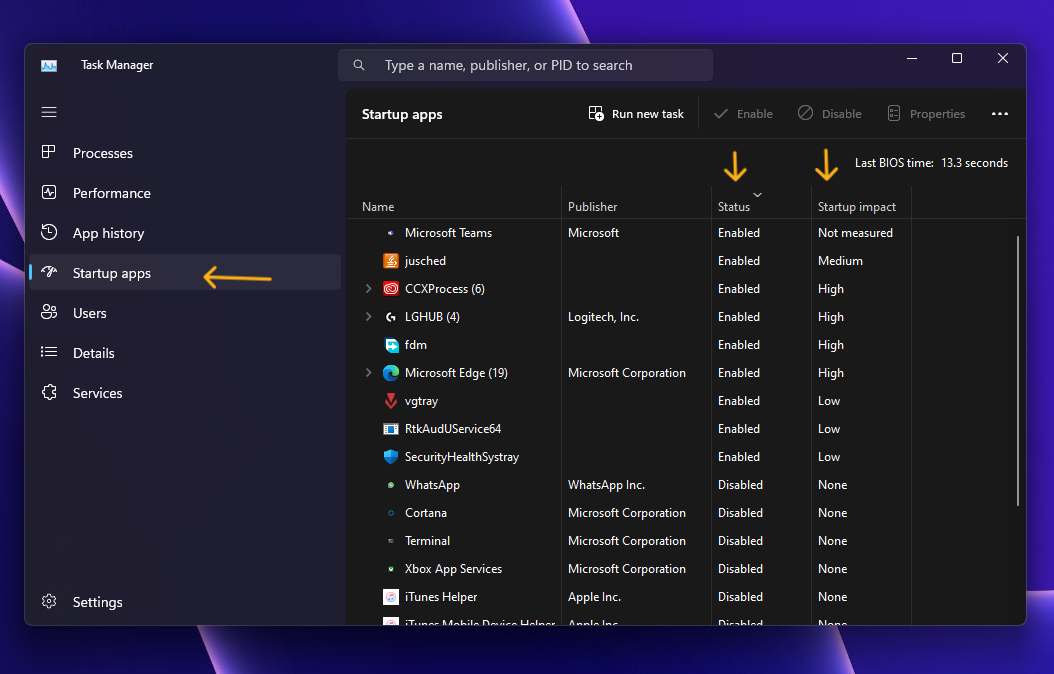Click the Users people icon
This screenshot has width=1054, height=674.
49,312
